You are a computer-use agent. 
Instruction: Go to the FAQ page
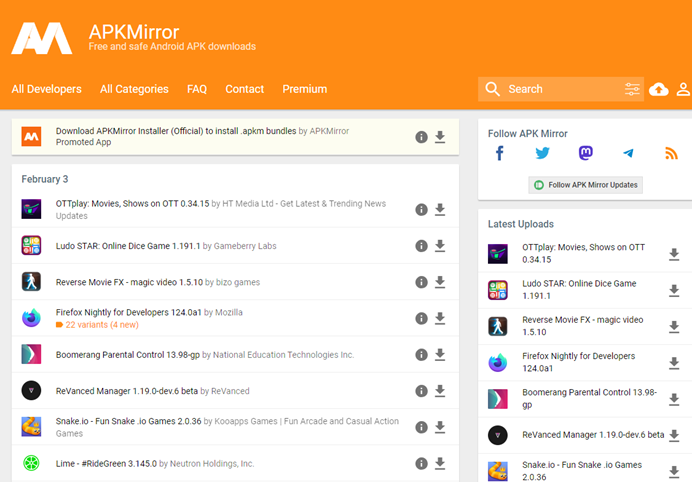(x=197, y=89)
